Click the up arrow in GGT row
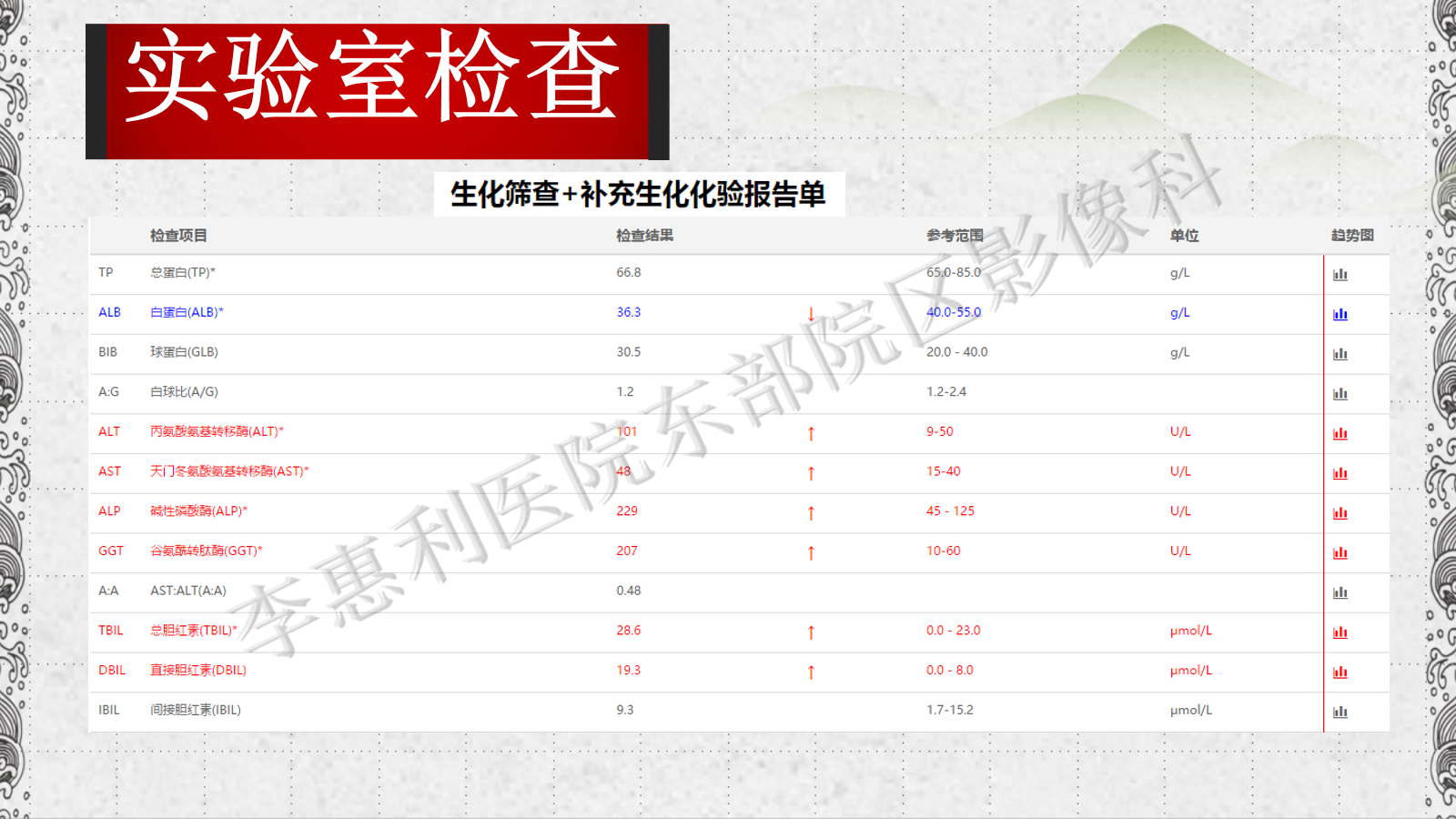The image size is (1456, 819). coord(811,553)
